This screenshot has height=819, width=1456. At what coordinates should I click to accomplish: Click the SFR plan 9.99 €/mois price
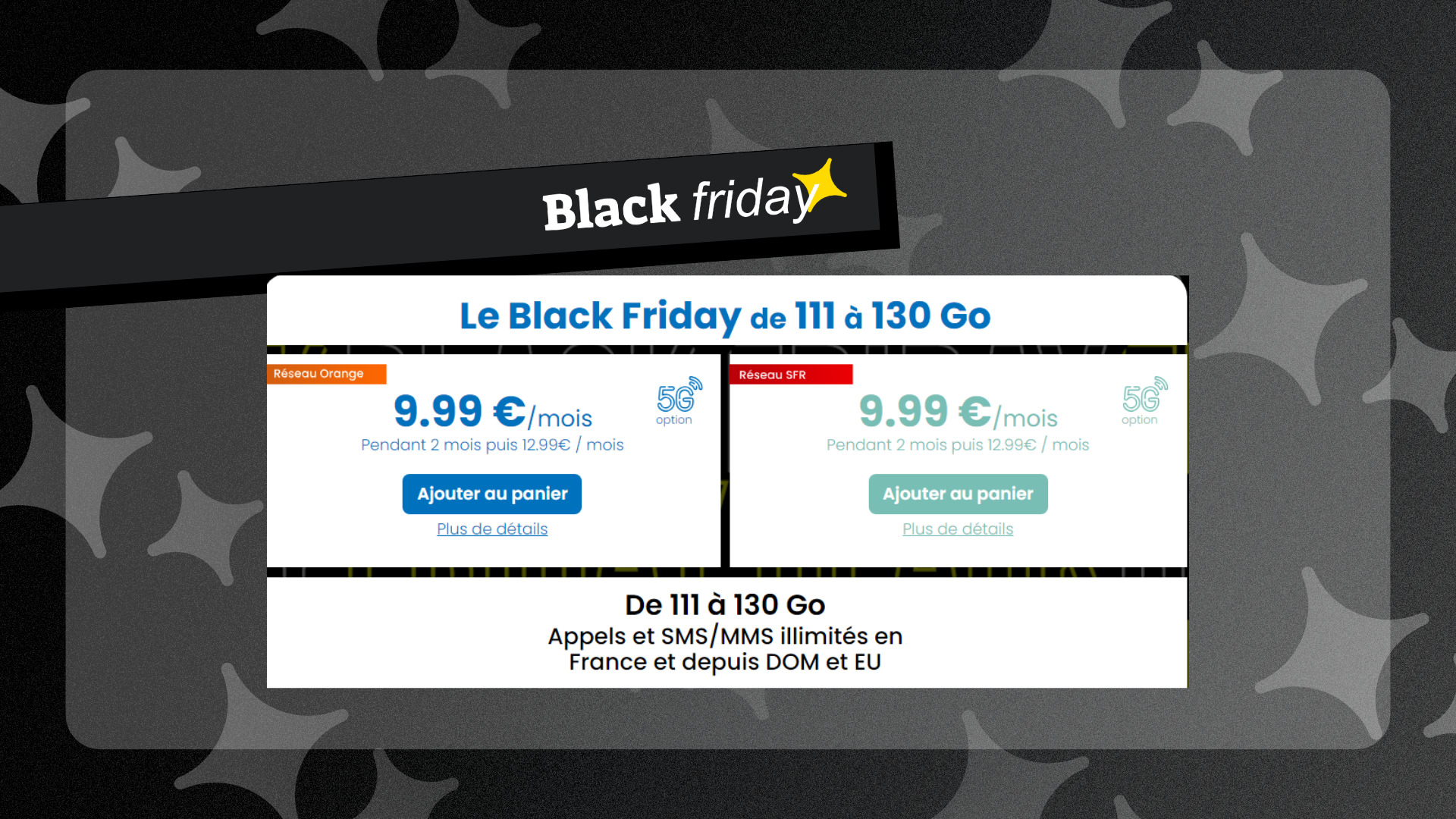958,413
